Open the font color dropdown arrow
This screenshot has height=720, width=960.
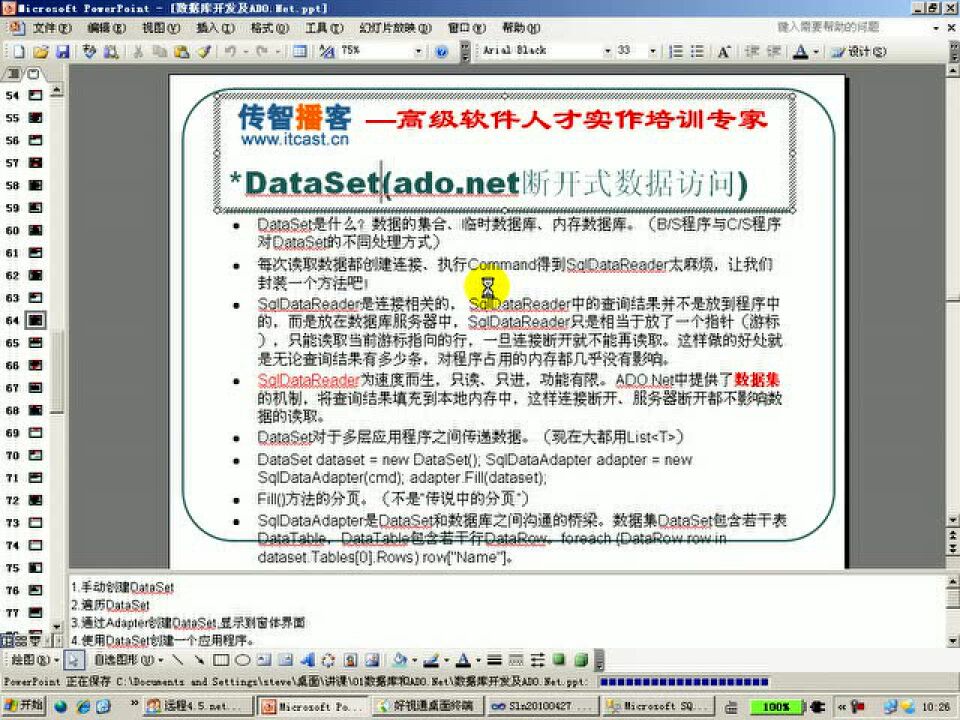pyautogui.click(x=816, y=51)
